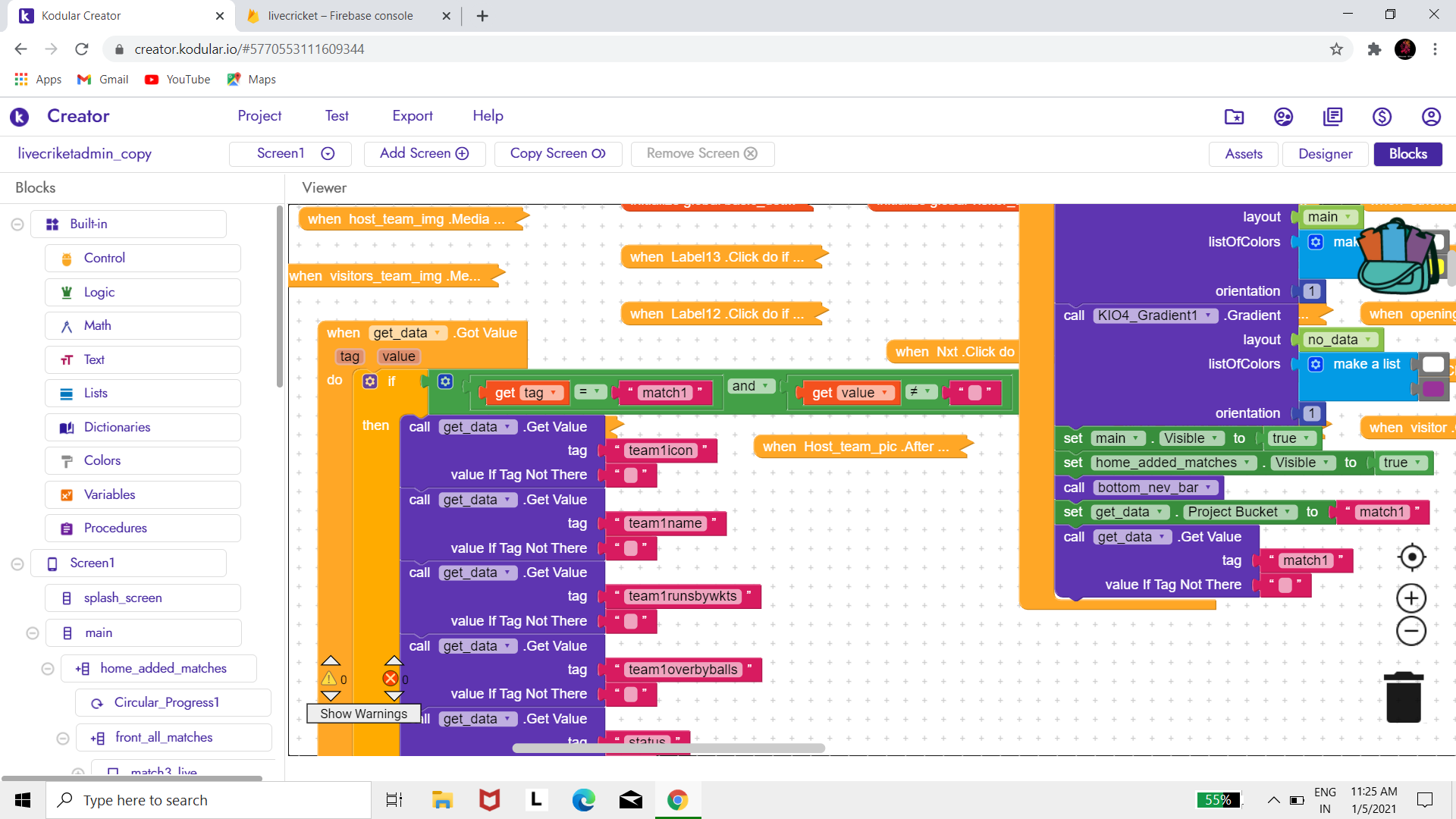
Task: Click the Remove Screen button
Action: coord(702,154)
